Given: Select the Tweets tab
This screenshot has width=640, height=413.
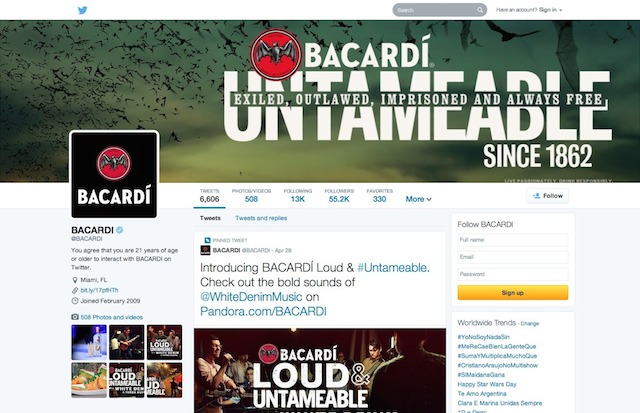Looking at the screenshot, I should pyautogui.click(x=210, y=218).
